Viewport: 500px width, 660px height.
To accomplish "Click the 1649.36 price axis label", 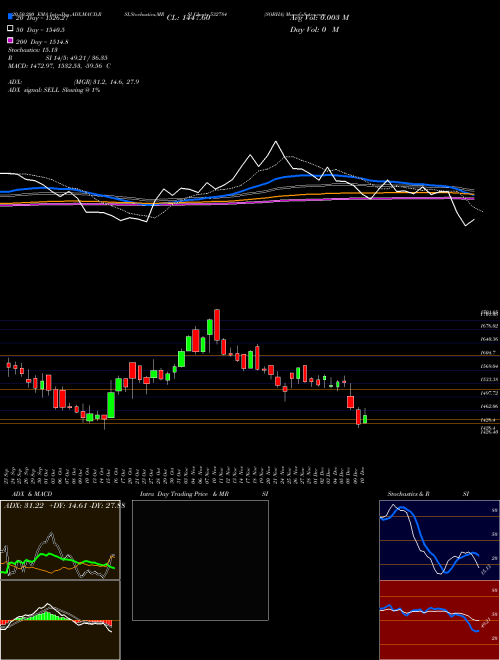I will [491, 339].
